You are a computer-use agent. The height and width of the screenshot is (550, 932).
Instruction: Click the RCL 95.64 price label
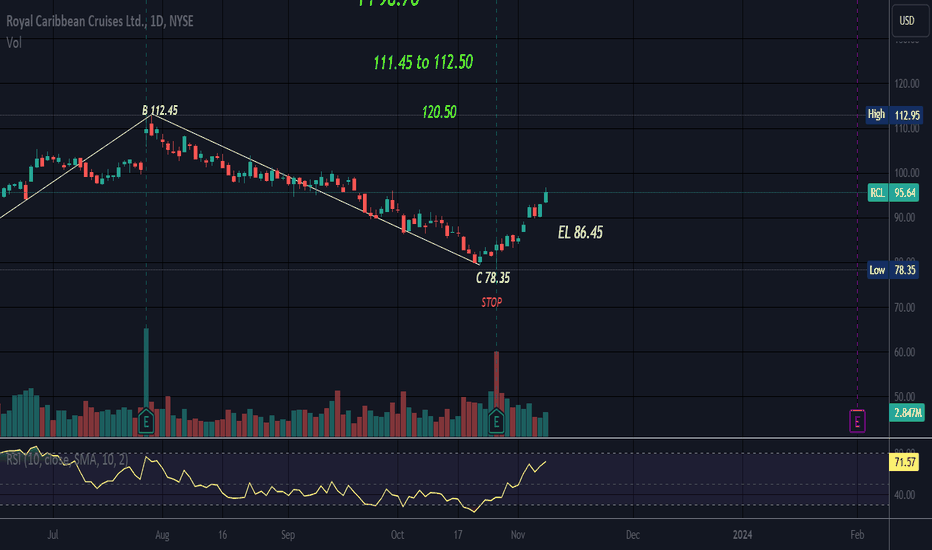[x=893, y=193]
